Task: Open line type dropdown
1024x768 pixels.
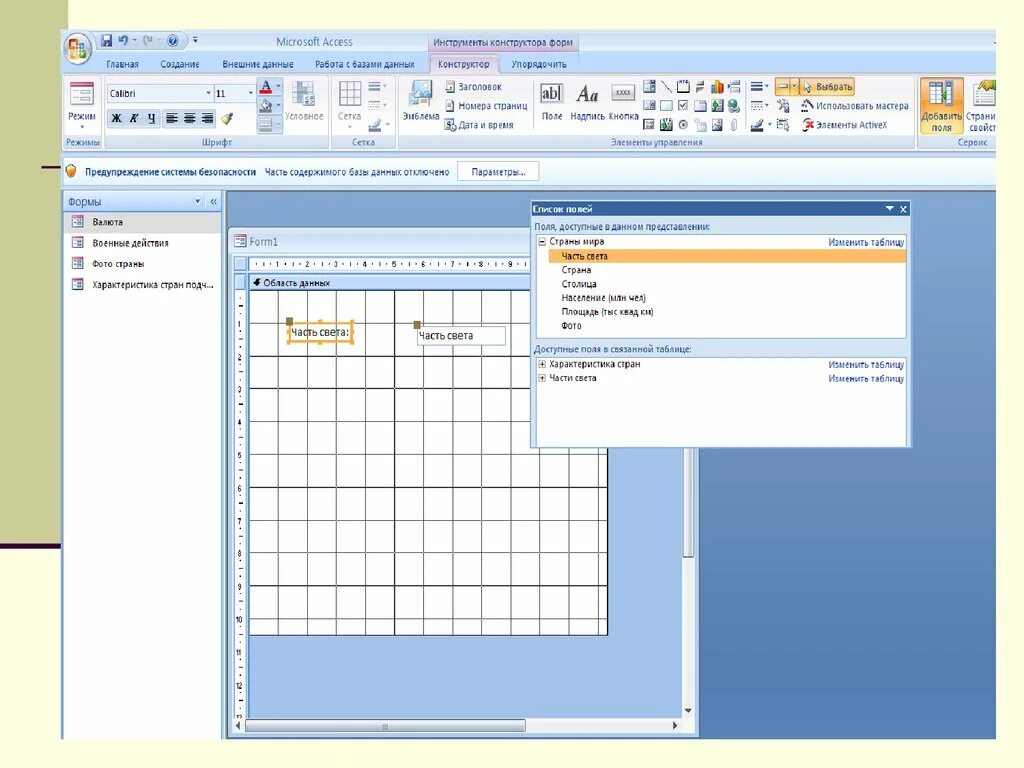Action: (759, 105)
